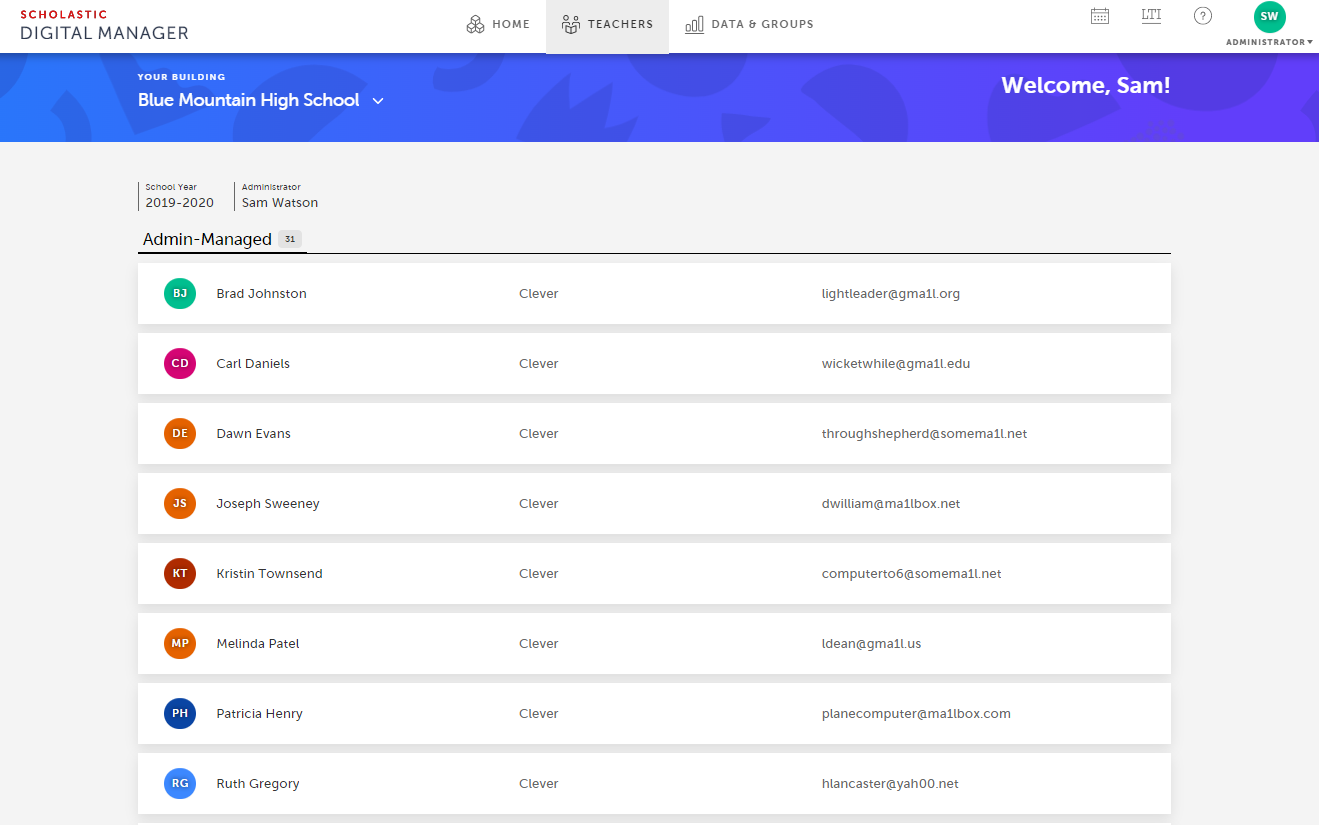Screen dimensions: 1319x825
Task: Click Patricia Henry's PH avatar
Action: [180, 713]
